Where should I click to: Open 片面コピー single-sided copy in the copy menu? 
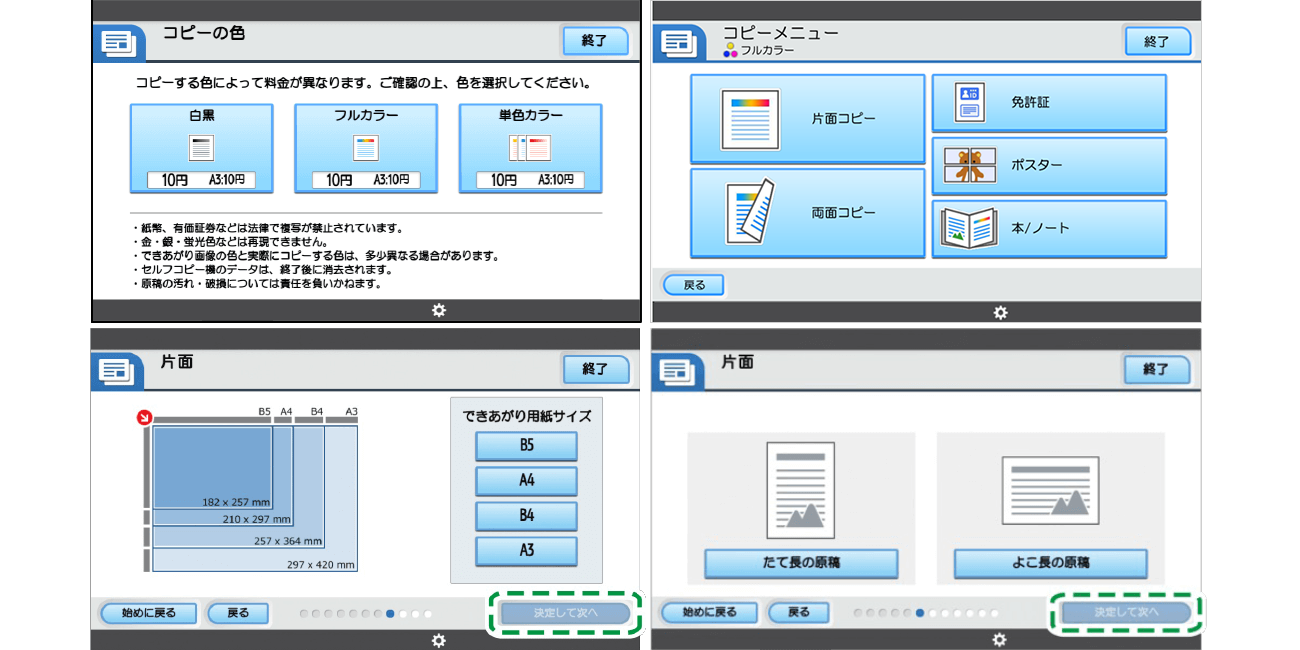[807, 119]
